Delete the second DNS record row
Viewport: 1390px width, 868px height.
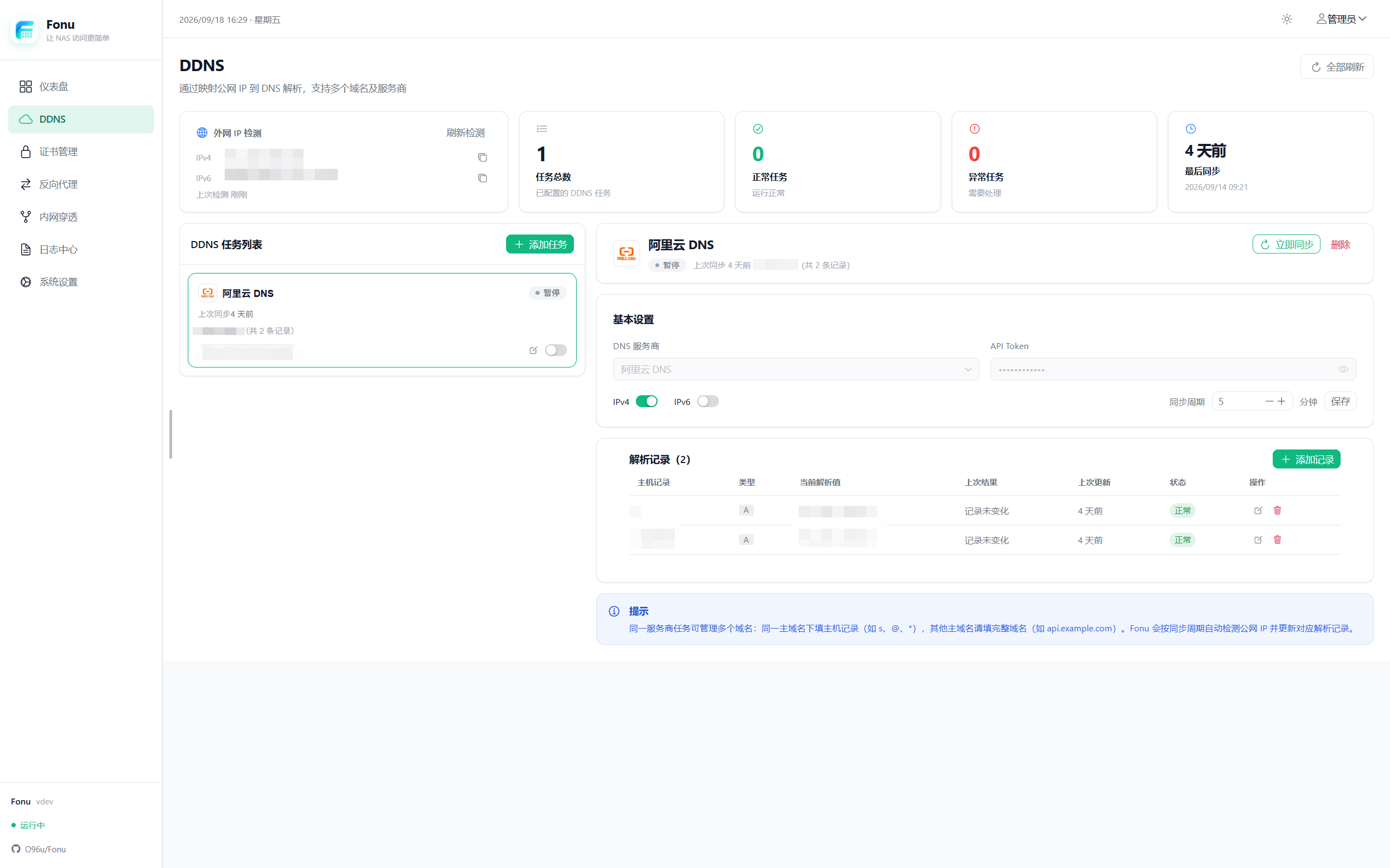pos(1278,540)
